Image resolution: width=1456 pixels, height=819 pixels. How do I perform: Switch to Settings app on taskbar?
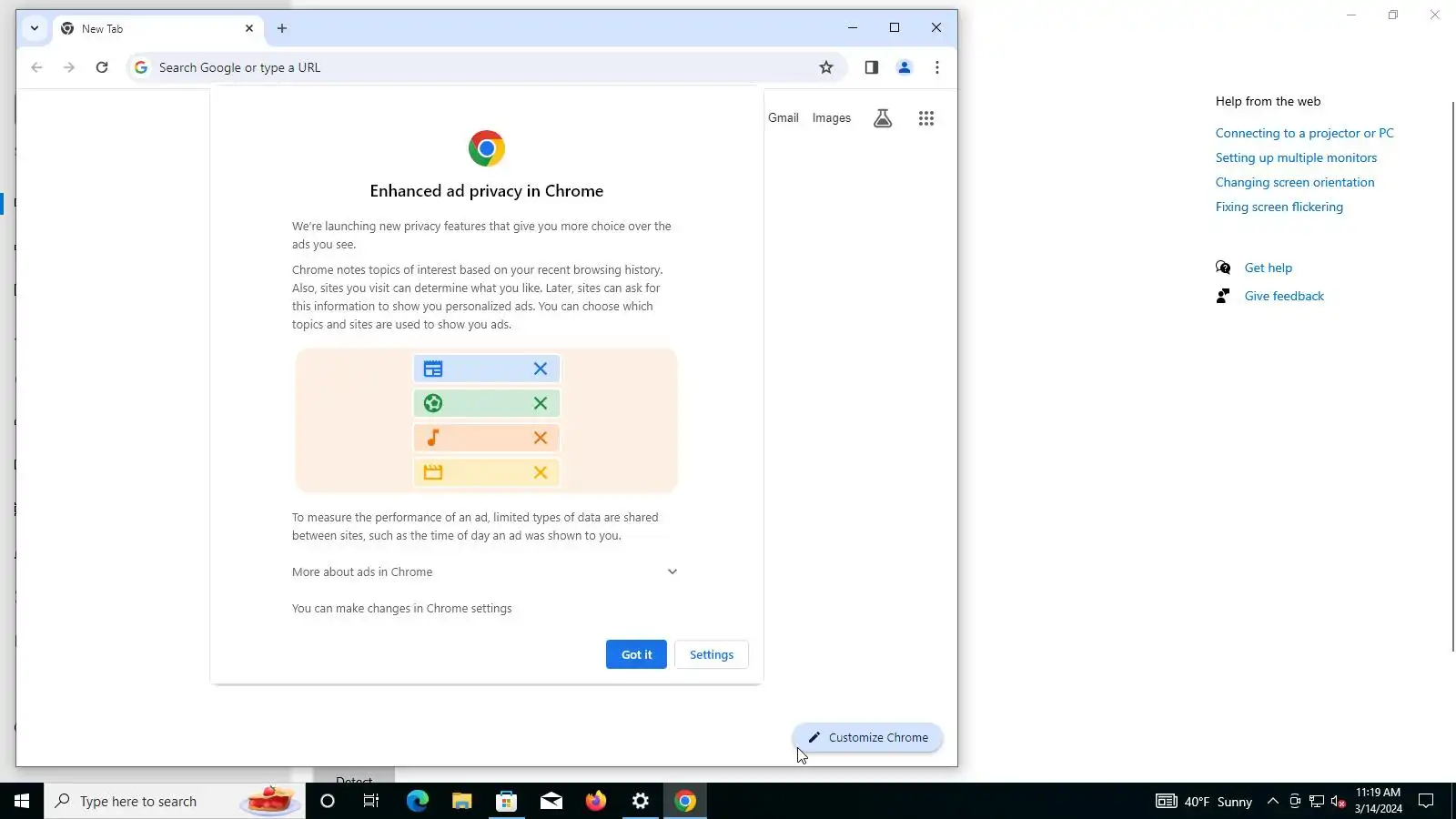click(641, 801)
